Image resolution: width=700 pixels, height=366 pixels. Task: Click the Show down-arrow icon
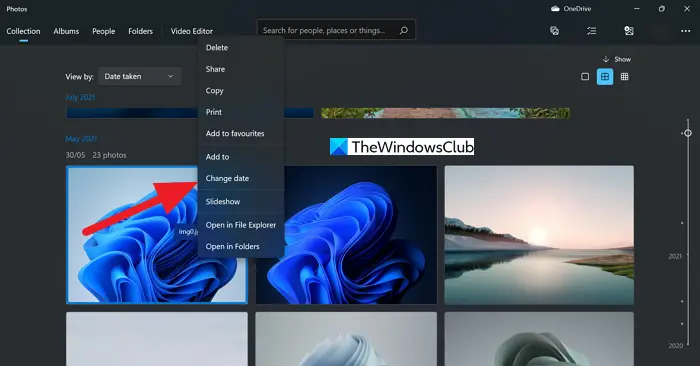tap(606, 59)
